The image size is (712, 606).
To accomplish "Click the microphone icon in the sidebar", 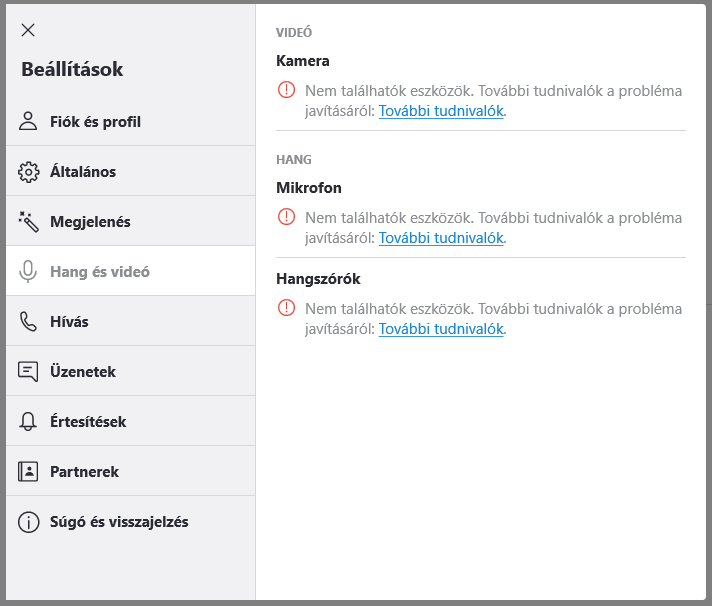I will 28,271.
